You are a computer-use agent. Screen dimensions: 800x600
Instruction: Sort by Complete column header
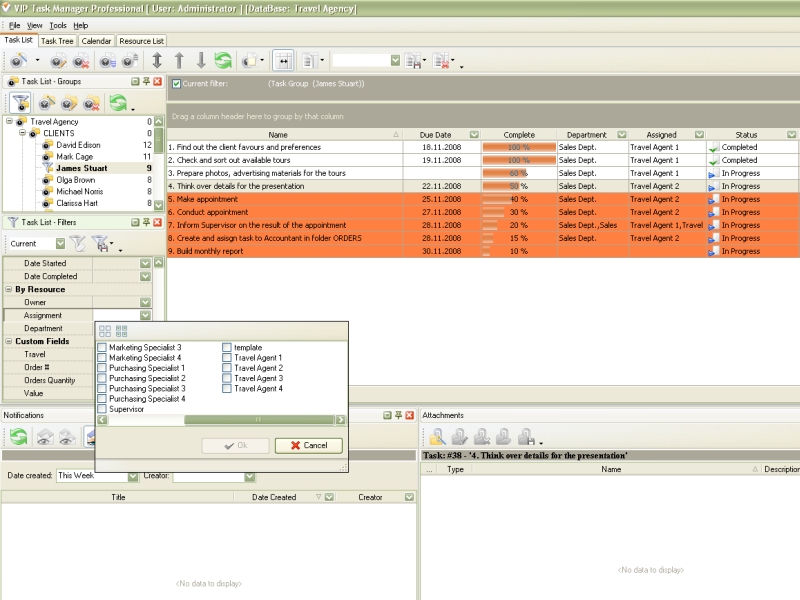pyautogui.click(x=519, y=135)
